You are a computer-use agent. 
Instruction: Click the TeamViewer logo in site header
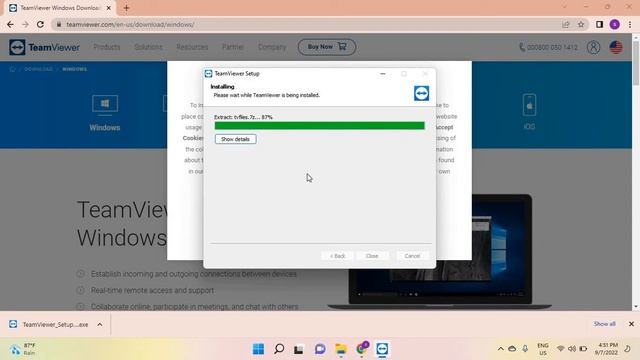44,47
